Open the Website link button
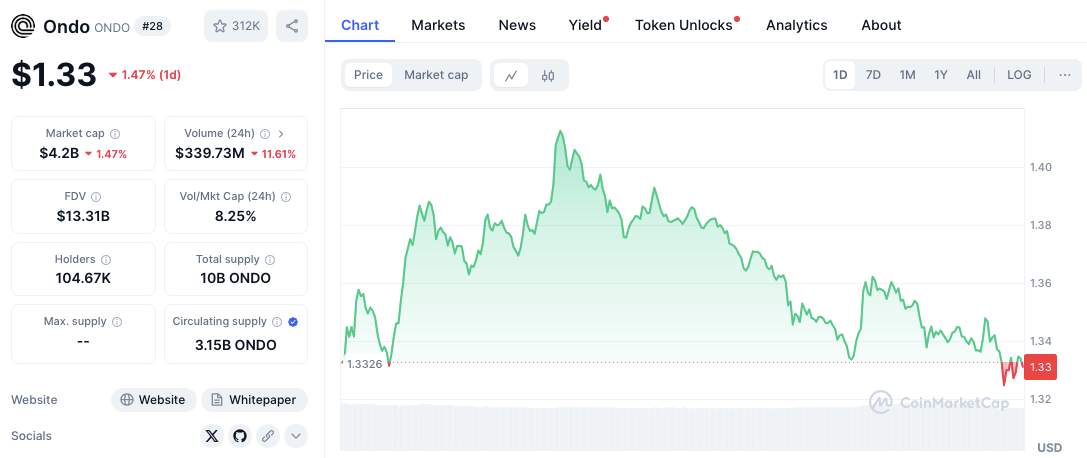 tap(154, 400)
